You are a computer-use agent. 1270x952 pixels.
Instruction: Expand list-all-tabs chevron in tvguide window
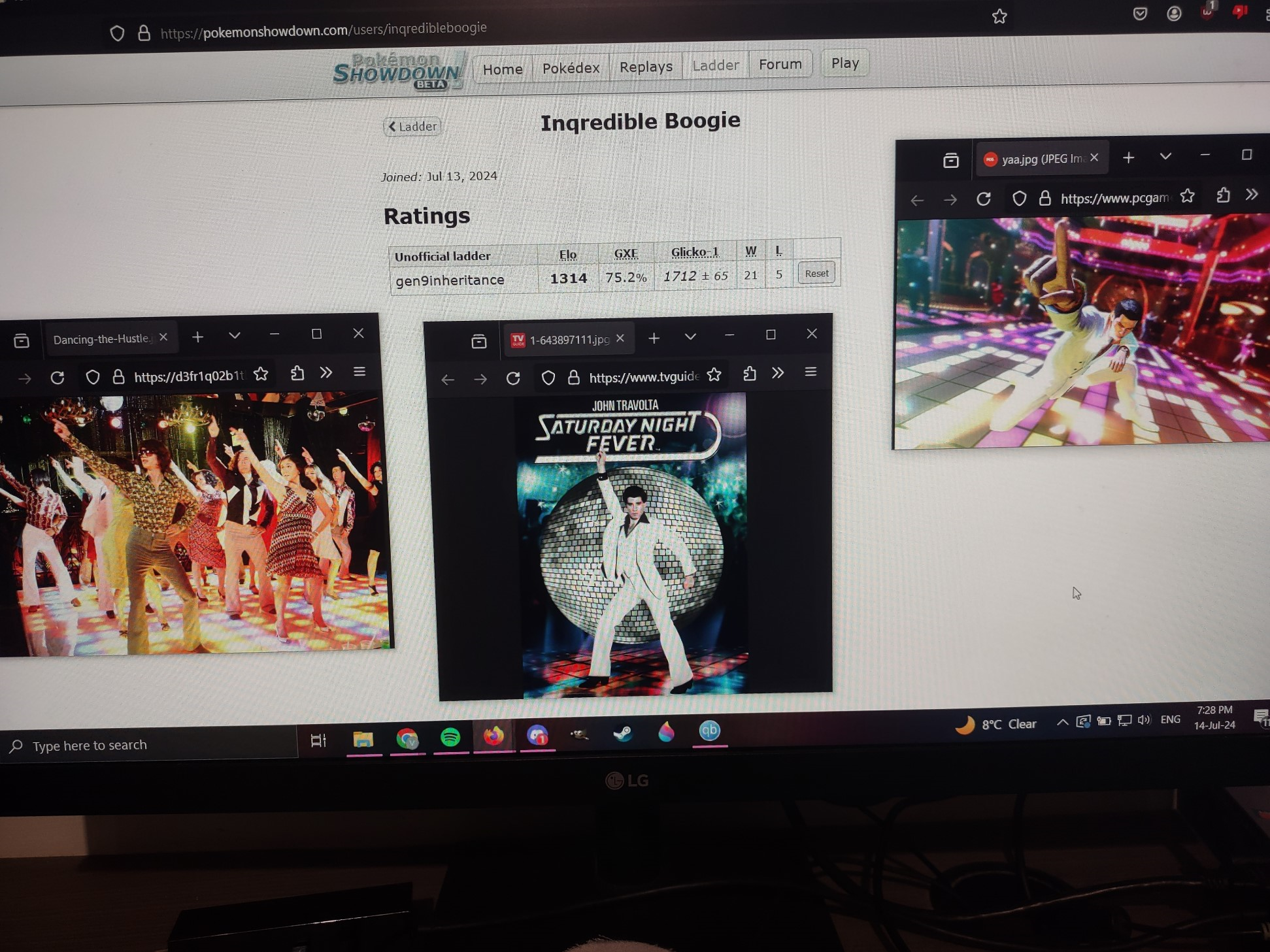tap(690, 336)
